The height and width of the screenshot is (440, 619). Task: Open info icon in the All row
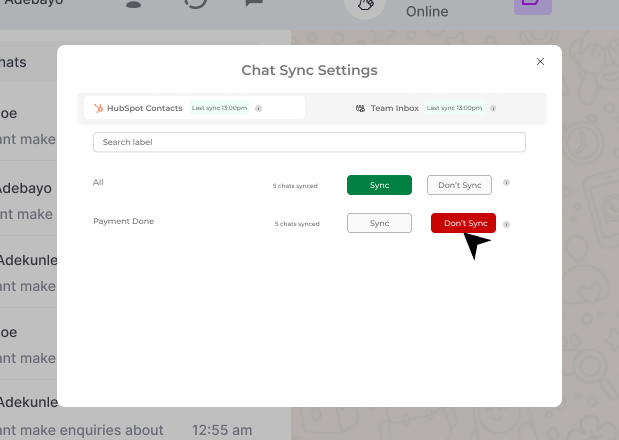[x=506, y=182]
